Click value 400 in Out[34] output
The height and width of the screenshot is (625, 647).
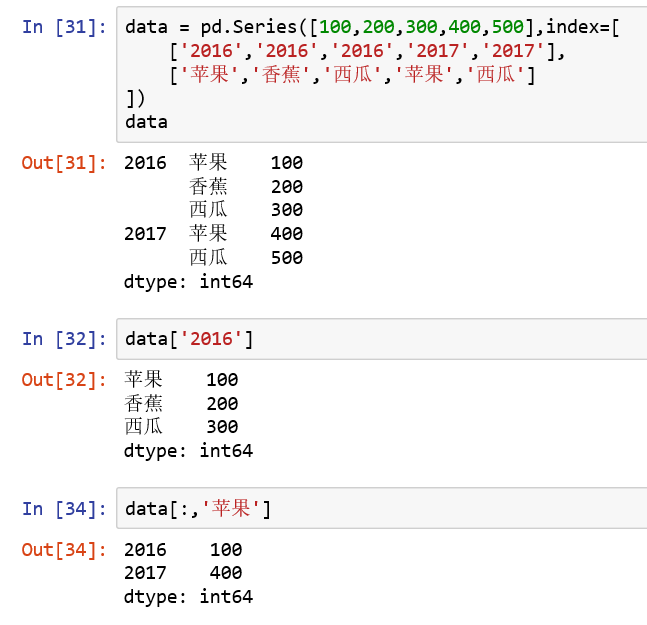[226, 573]
